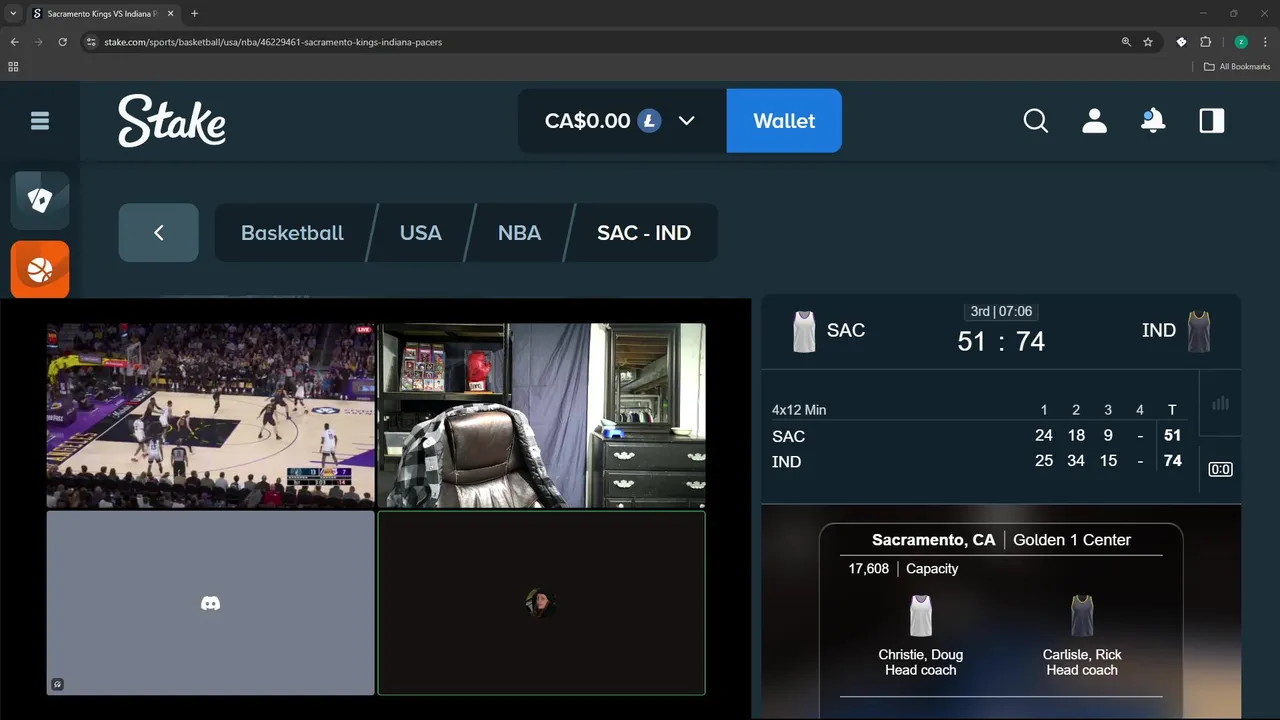Open the Wallet

(x=784, y=121)
